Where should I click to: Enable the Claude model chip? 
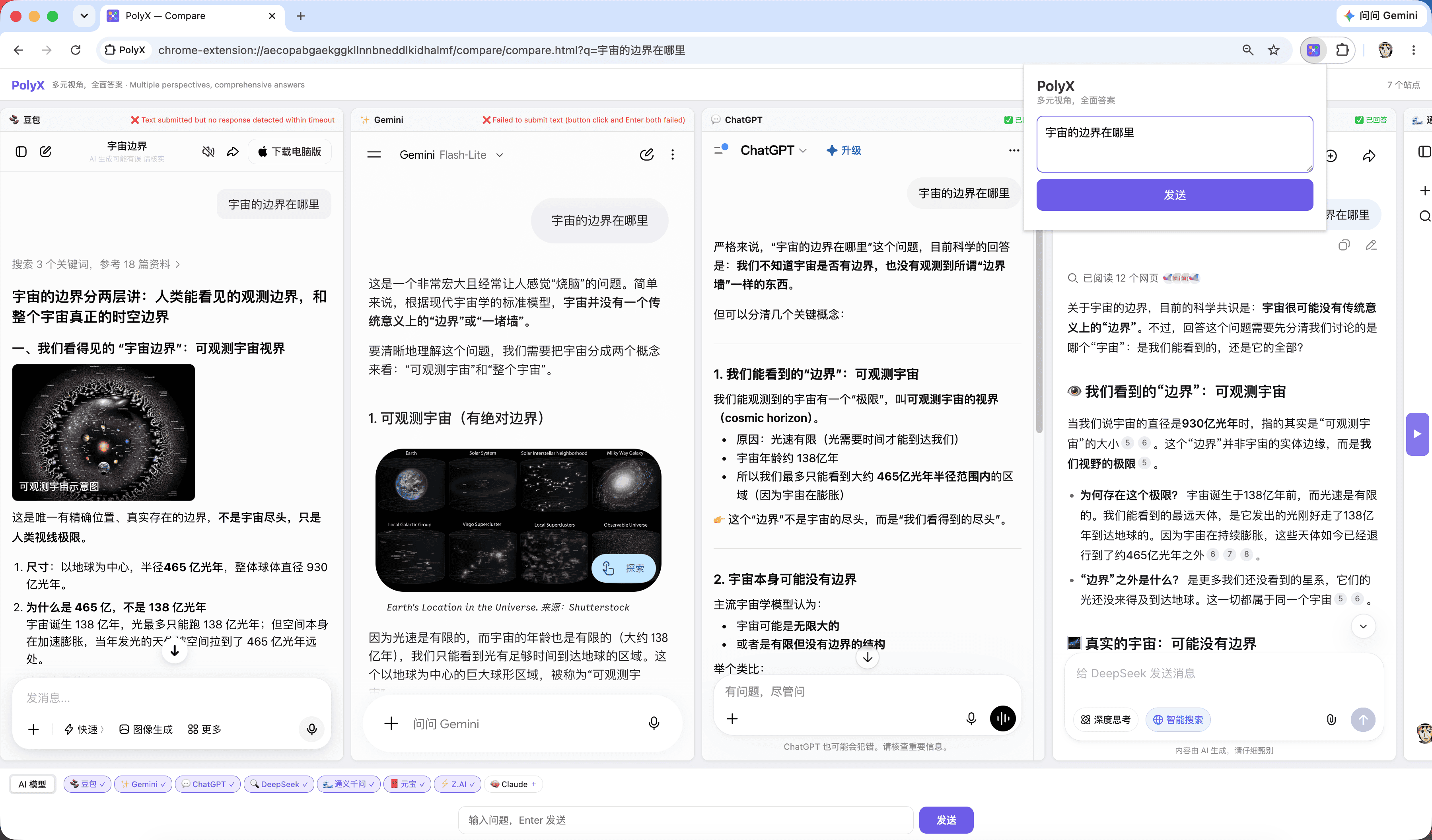coord(513,784)
